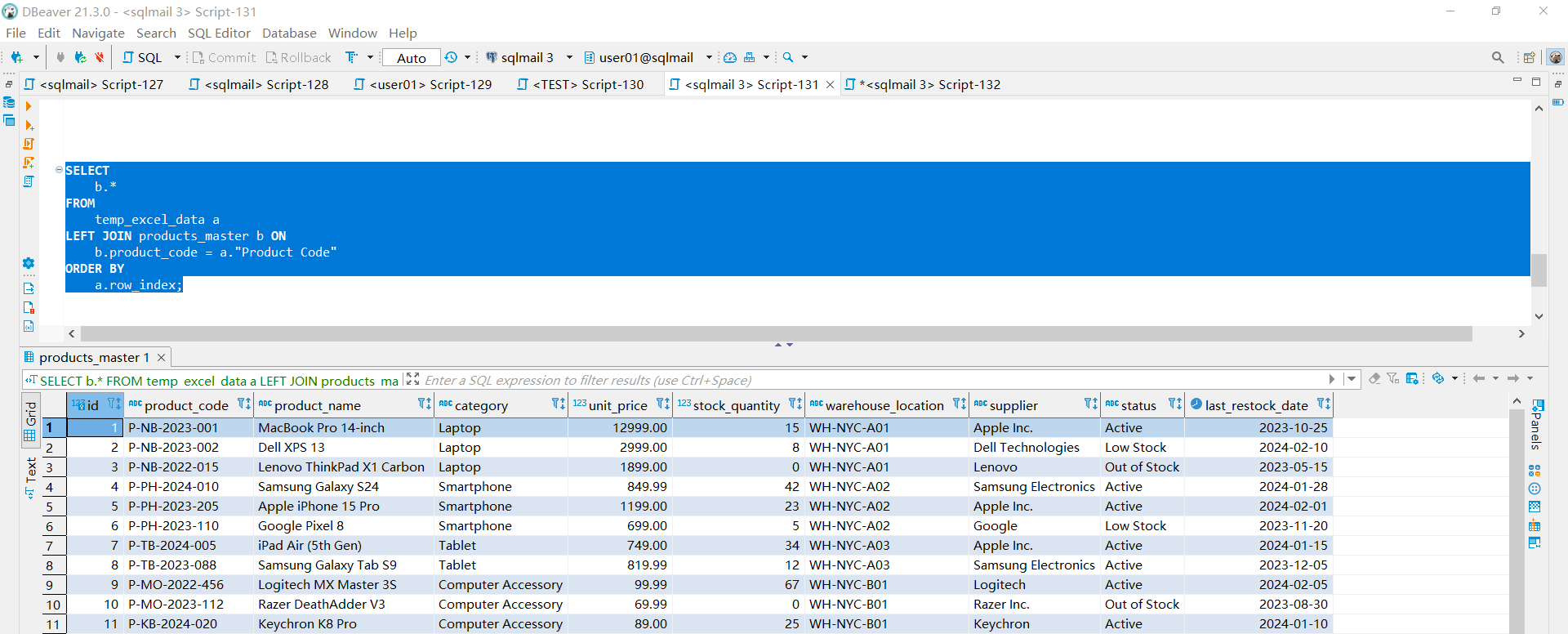Collapse the SELECT statement fold marker
The height and width of the screenshot is (634, 1568).
tap(59, 170)
